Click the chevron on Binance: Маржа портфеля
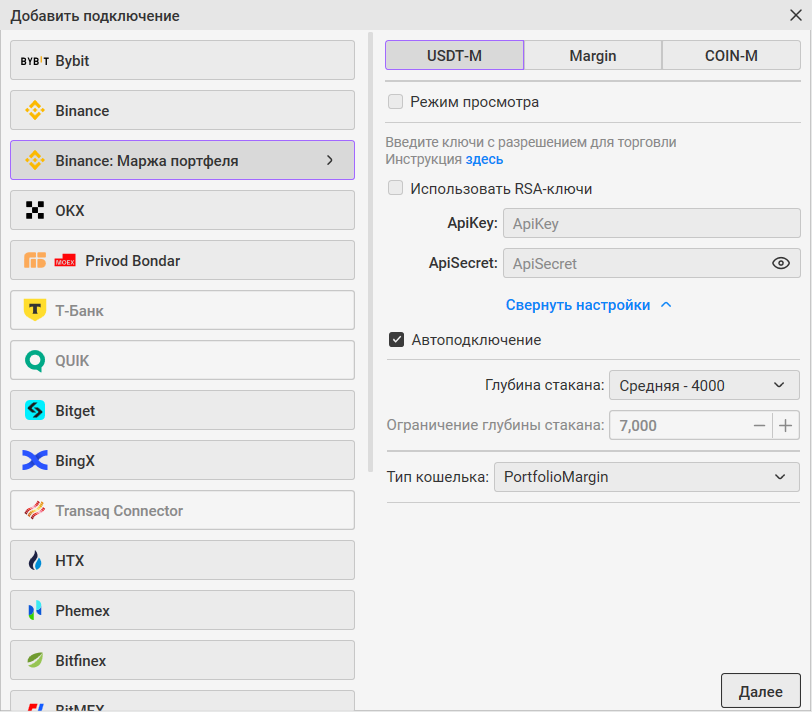 pos(330,161)
